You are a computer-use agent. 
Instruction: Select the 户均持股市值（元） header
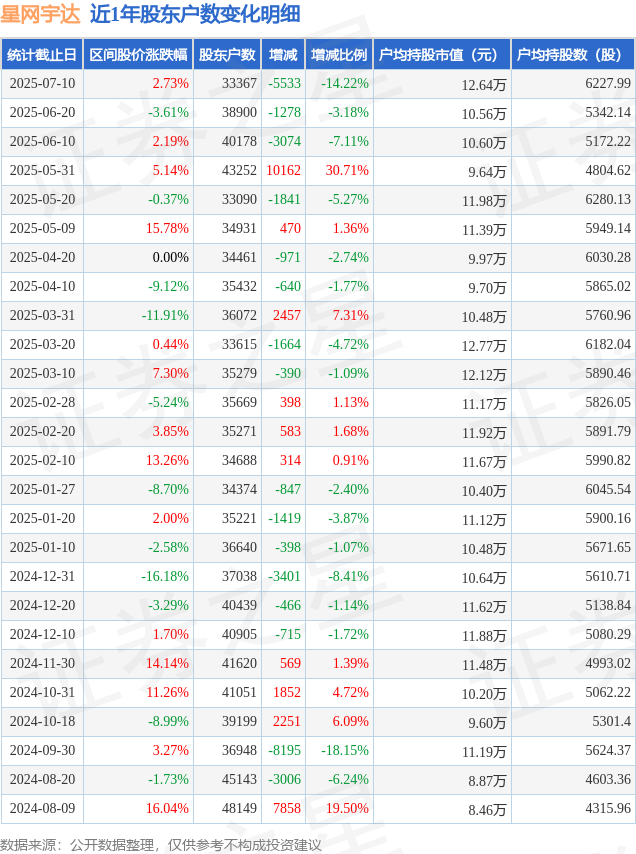(x=442, y=54)
